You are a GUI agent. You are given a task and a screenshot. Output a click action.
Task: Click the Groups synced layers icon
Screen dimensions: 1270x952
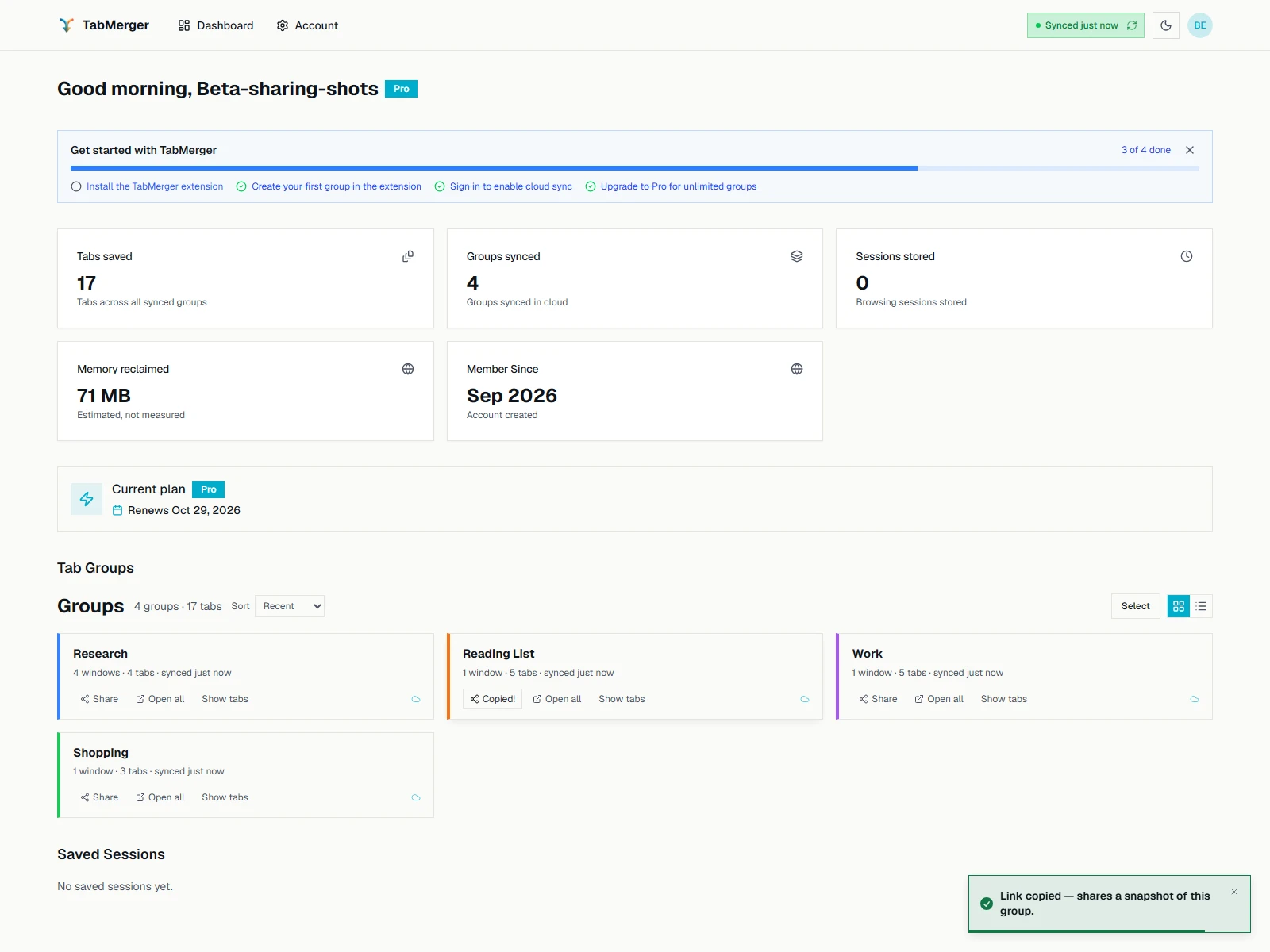(797, 256)
